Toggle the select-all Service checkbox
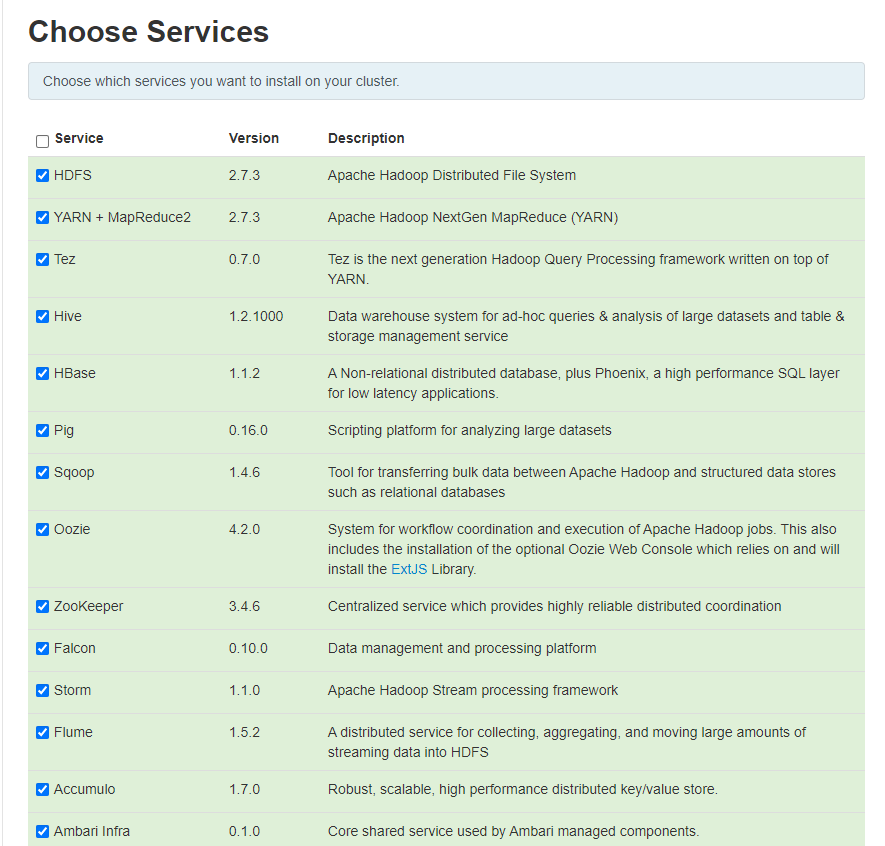 click(42, 141)
